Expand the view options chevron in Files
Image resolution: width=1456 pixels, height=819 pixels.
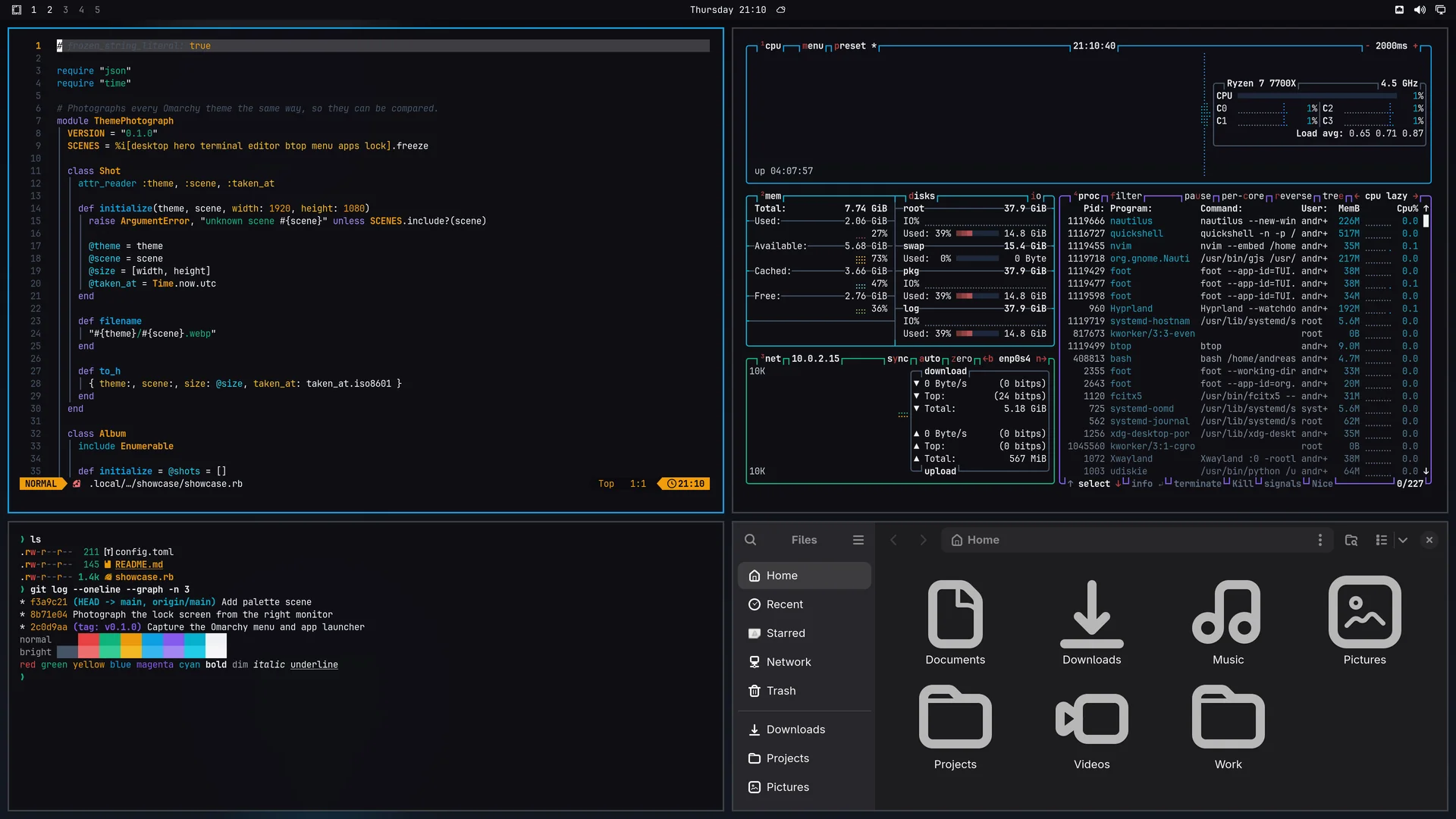coord(1403,540)
